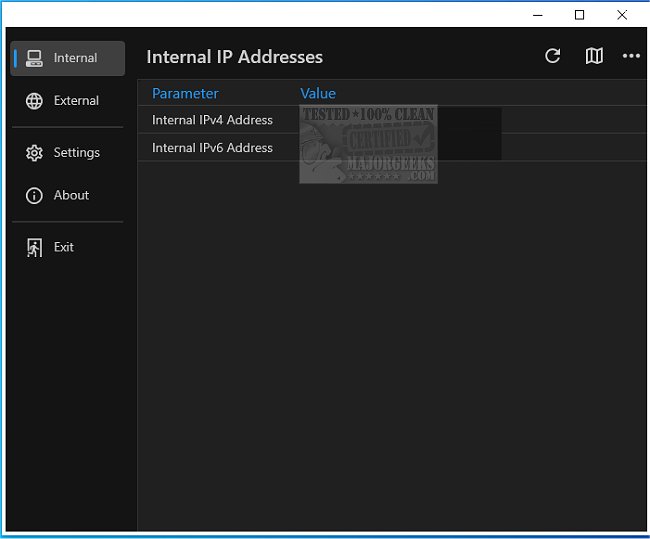Select the Settings text label in sidebar
Viewport: 650px width, 539px height.
pos(77,153)
